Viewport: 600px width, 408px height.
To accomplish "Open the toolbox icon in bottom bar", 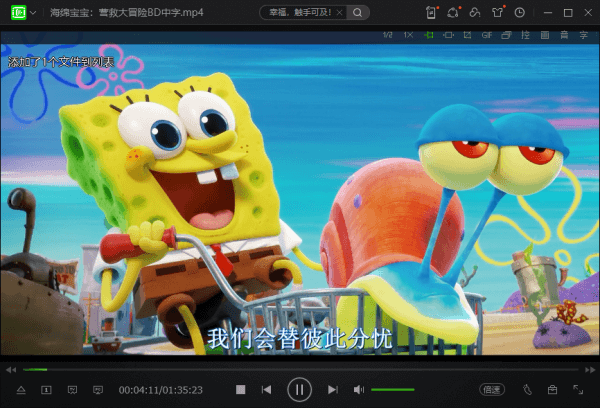I will coord(552,390).
